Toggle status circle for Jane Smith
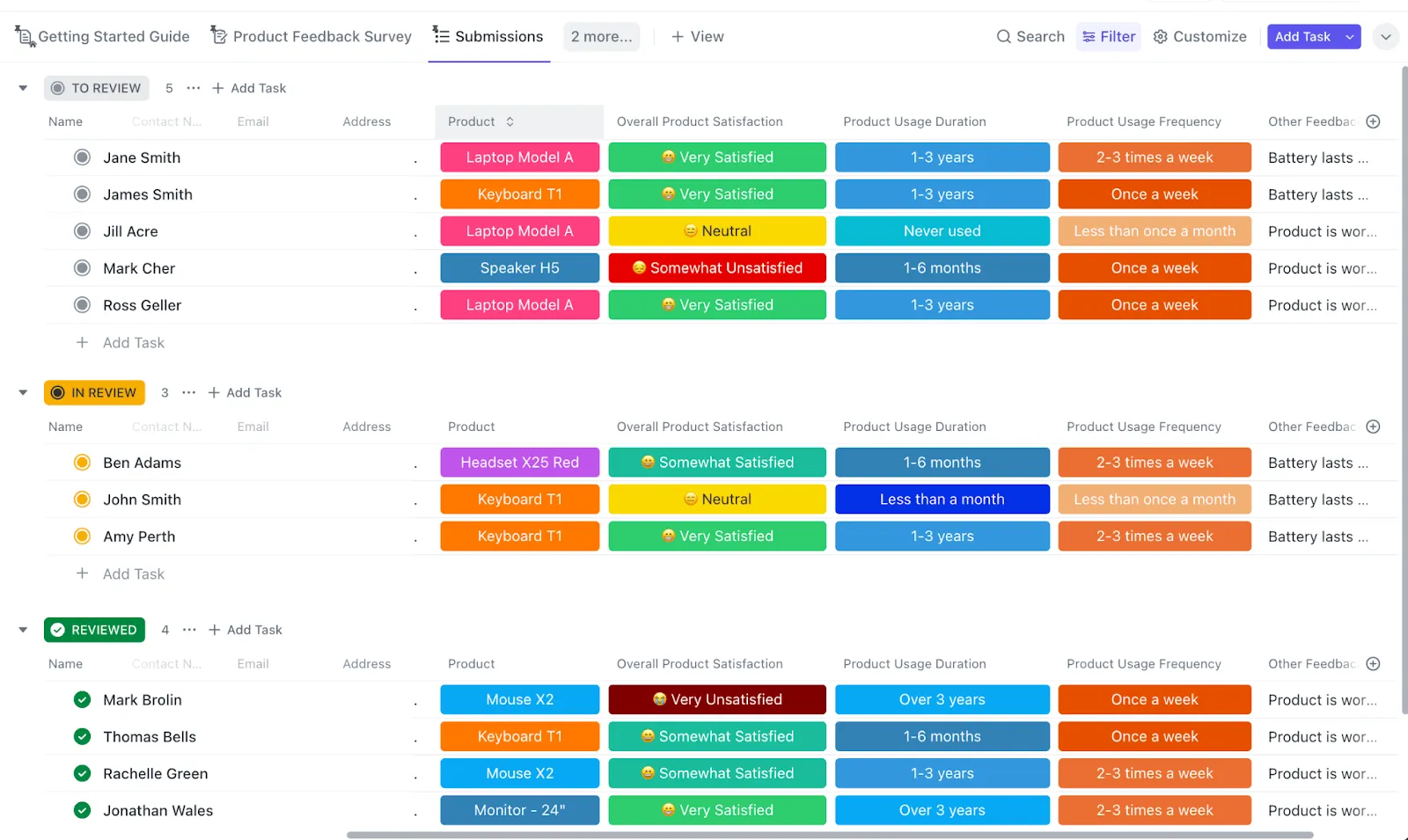 82,157
